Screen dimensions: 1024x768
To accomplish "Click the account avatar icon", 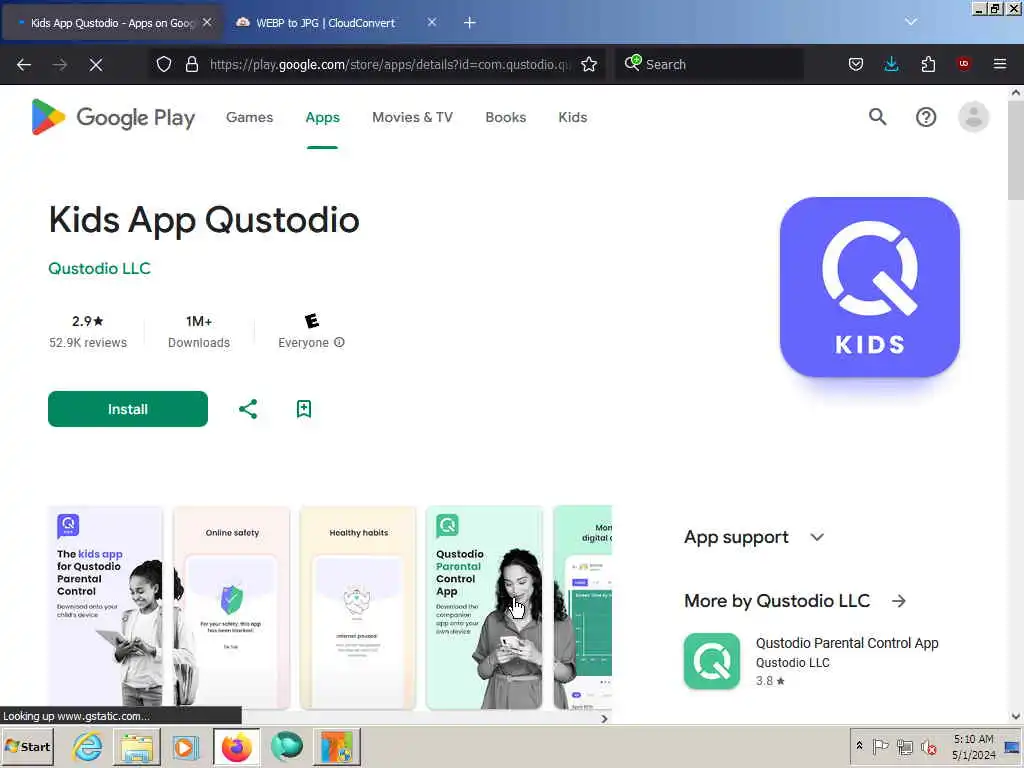I will [974, 118].
